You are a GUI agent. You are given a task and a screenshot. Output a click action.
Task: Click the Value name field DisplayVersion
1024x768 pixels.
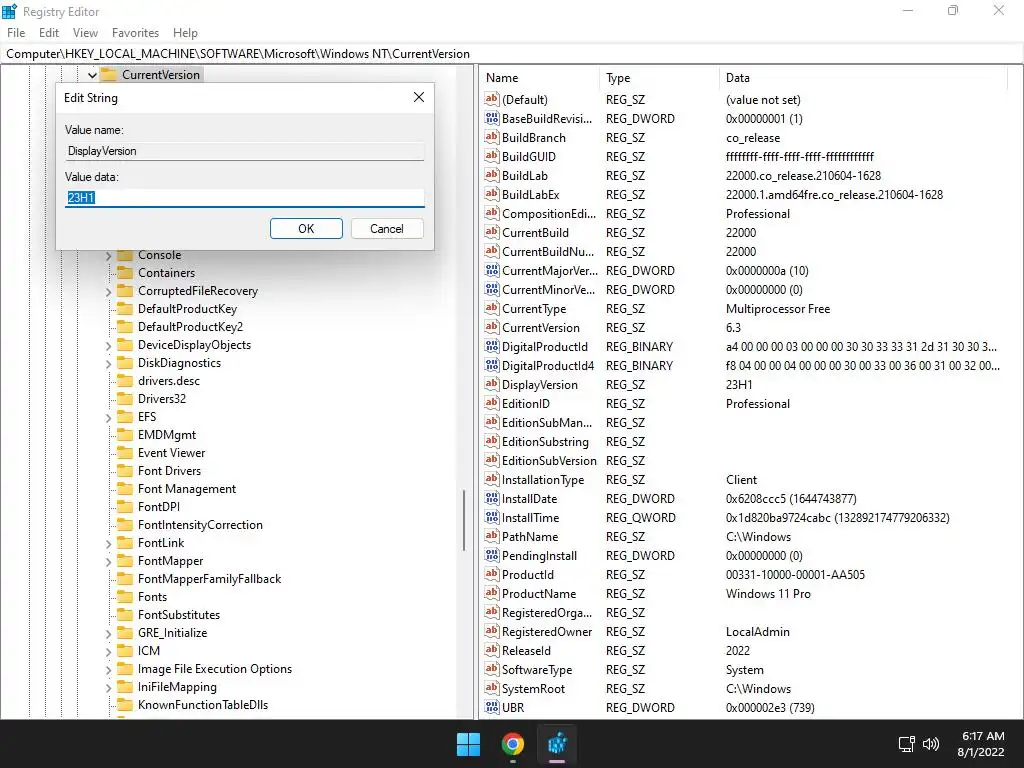pos(245,151)
